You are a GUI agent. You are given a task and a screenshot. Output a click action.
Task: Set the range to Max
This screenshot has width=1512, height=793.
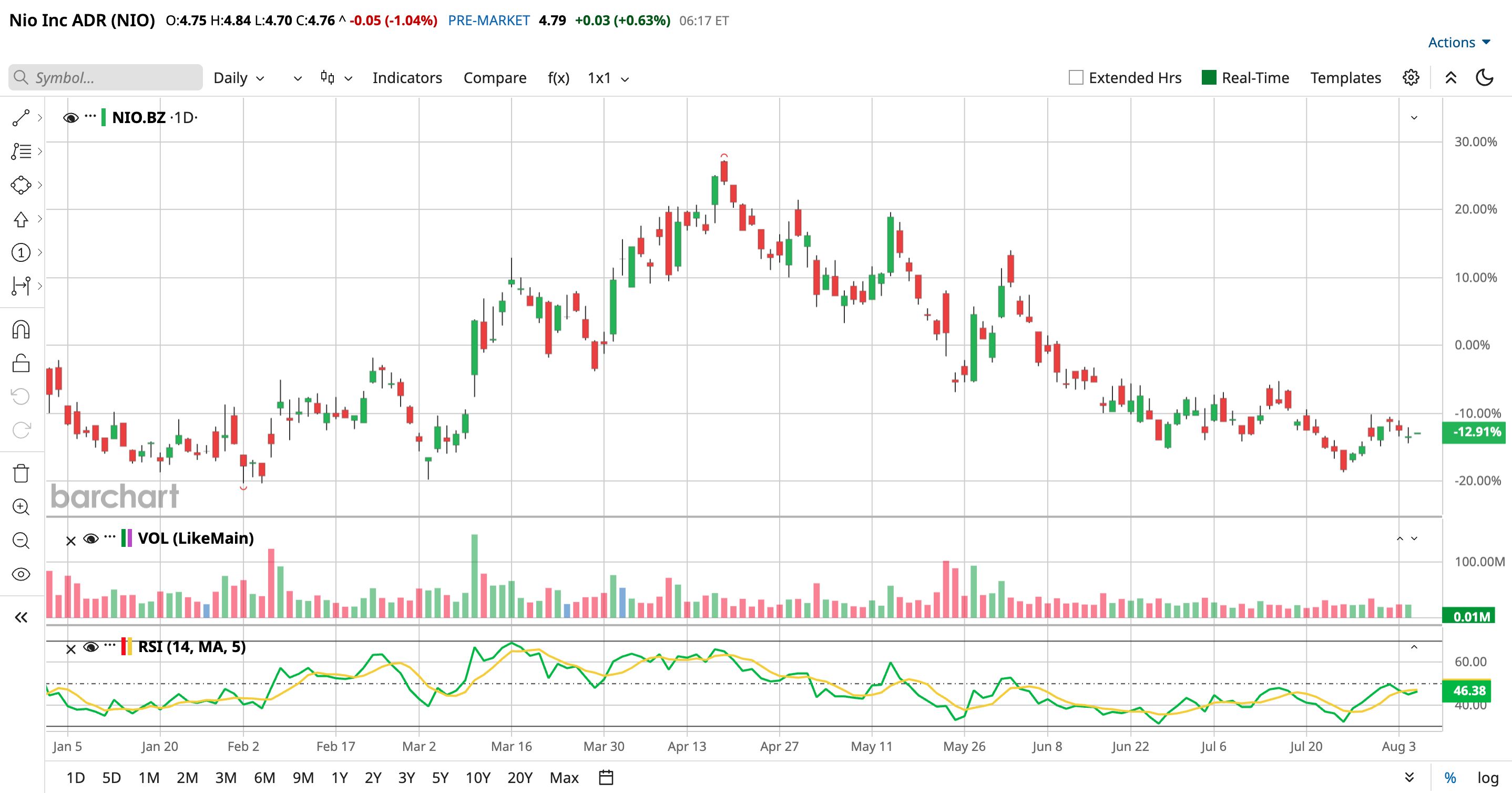pyautogui.click(x=564, y=778)
